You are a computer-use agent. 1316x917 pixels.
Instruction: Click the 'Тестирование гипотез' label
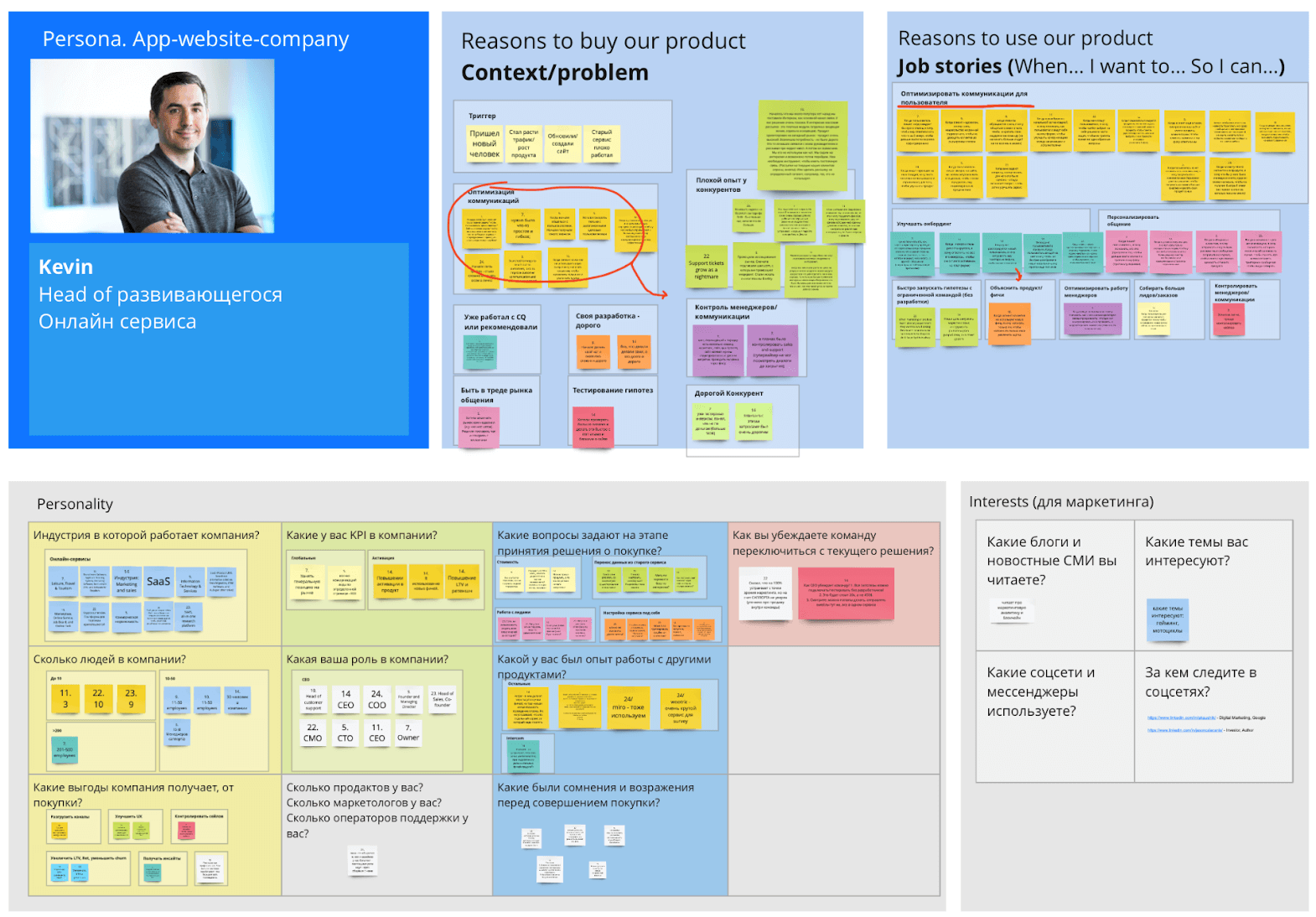point(613,390)
